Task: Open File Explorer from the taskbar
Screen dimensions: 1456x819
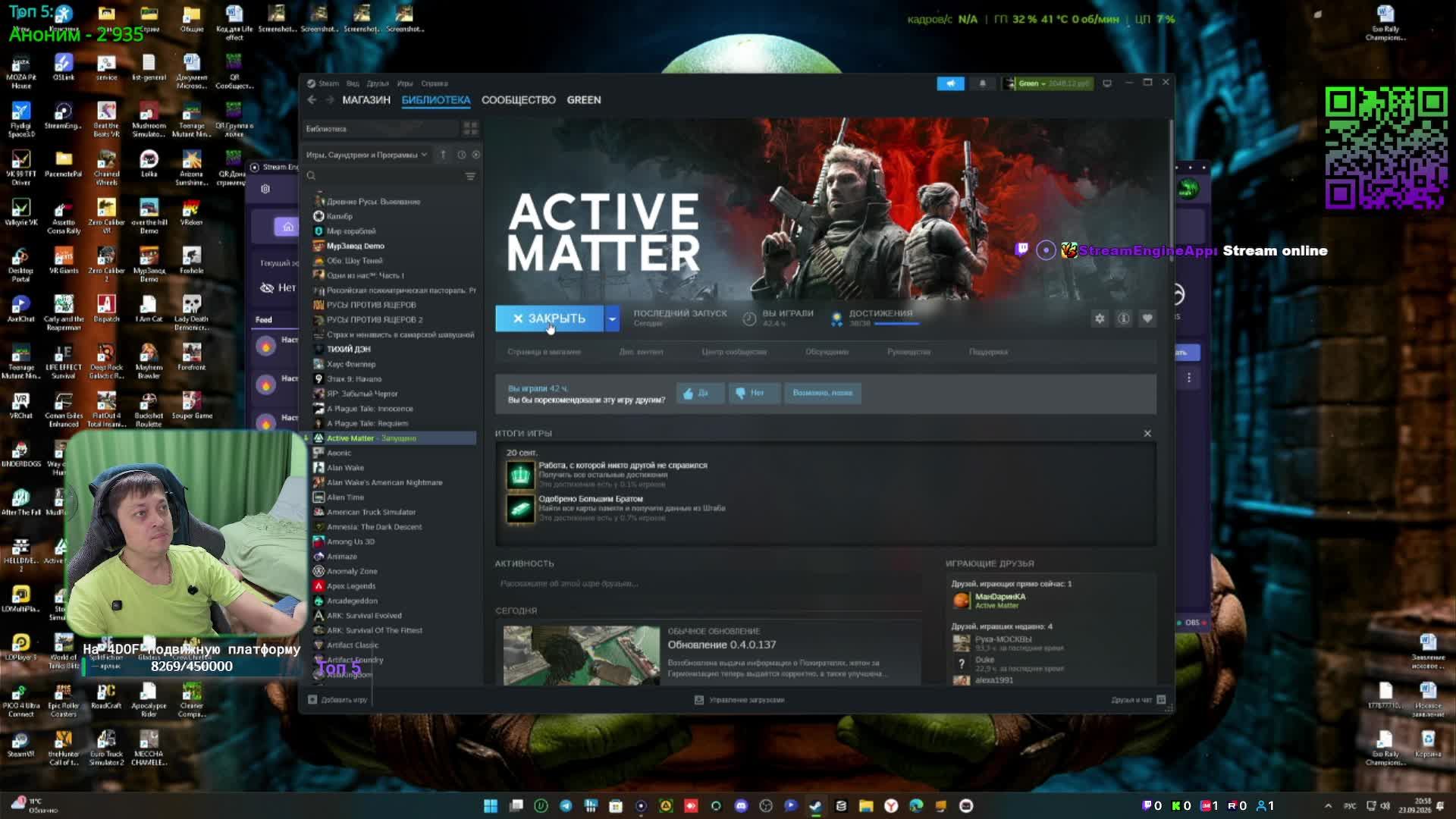Action: (866, 805)
